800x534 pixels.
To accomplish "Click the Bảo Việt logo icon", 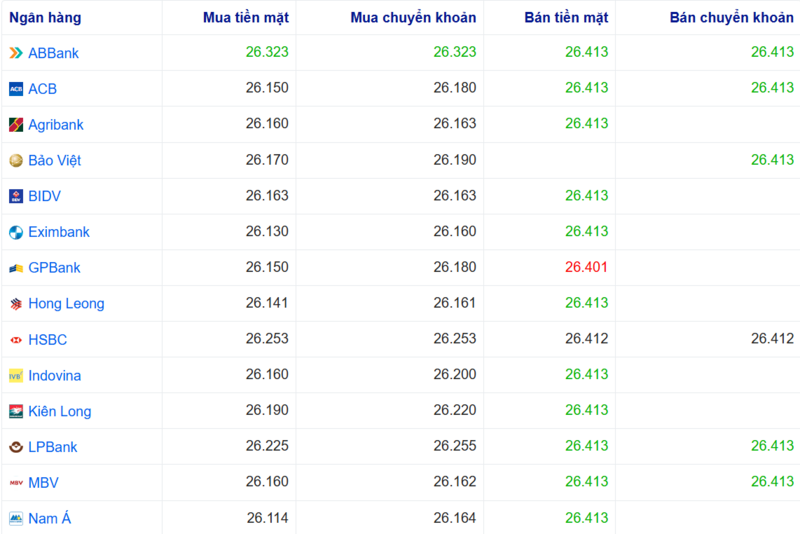I will pyautogui.click(x=16, y=161).
